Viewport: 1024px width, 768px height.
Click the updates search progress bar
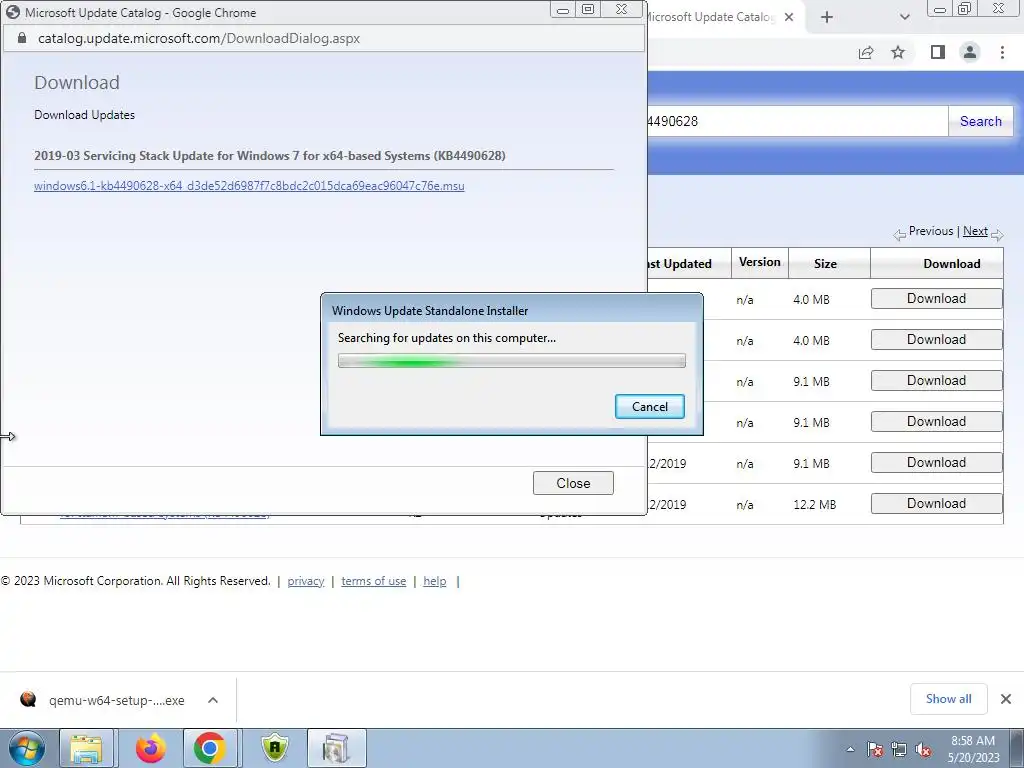(511, 360)
